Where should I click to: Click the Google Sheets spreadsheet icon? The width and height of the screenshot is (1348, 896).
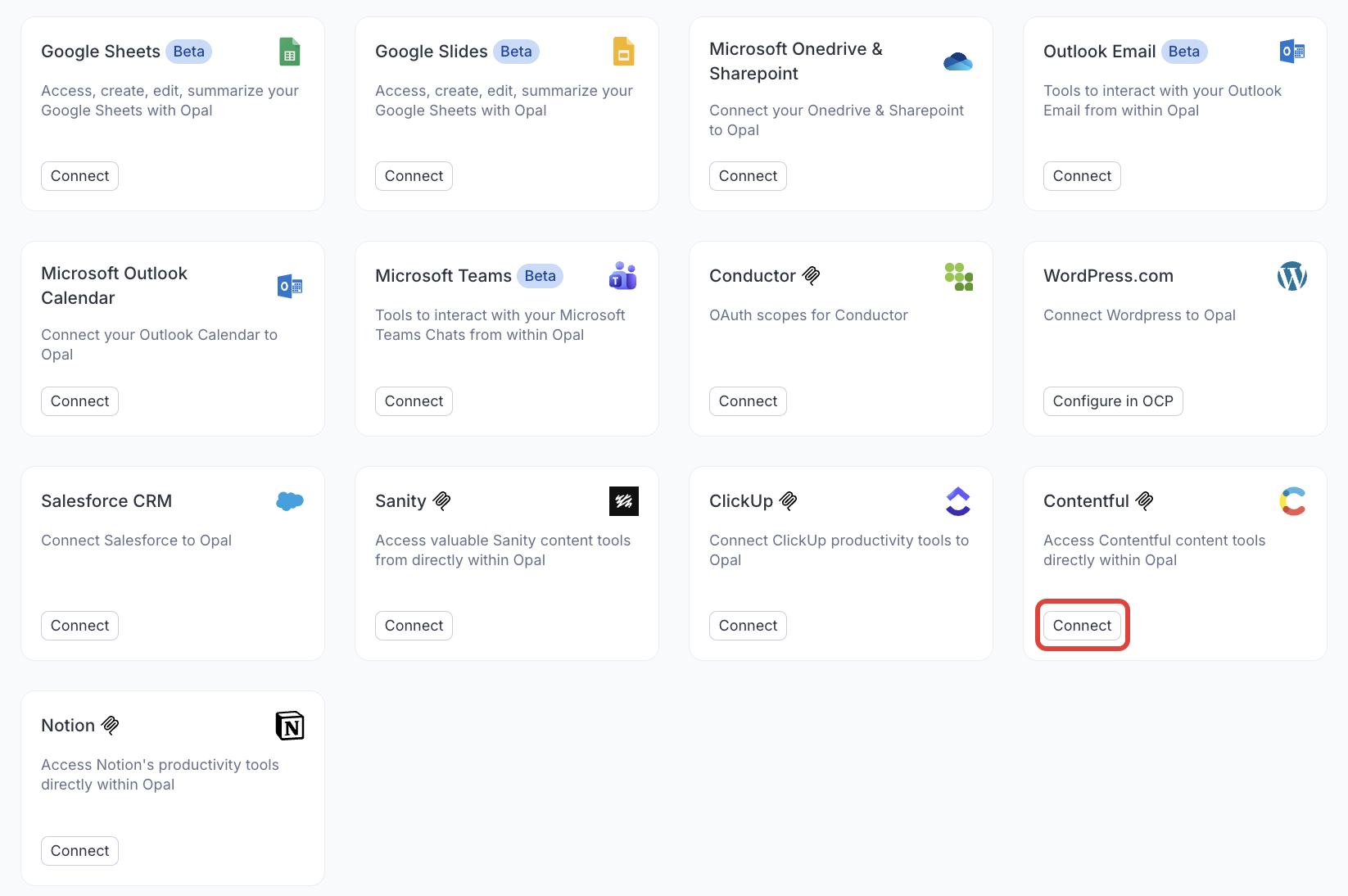coord(290,52)
